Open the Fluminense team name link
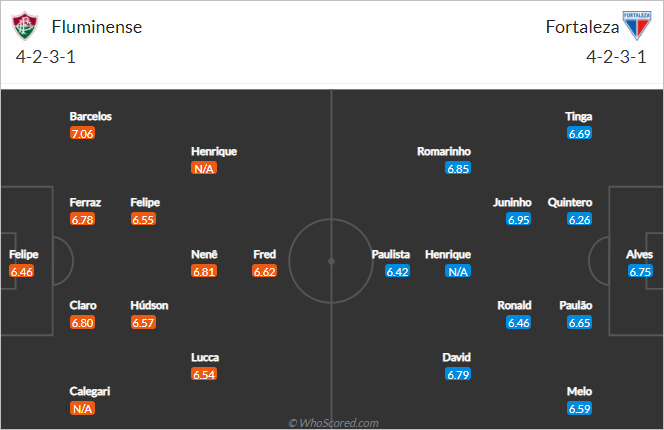664x430 pixels. point(97,27)
